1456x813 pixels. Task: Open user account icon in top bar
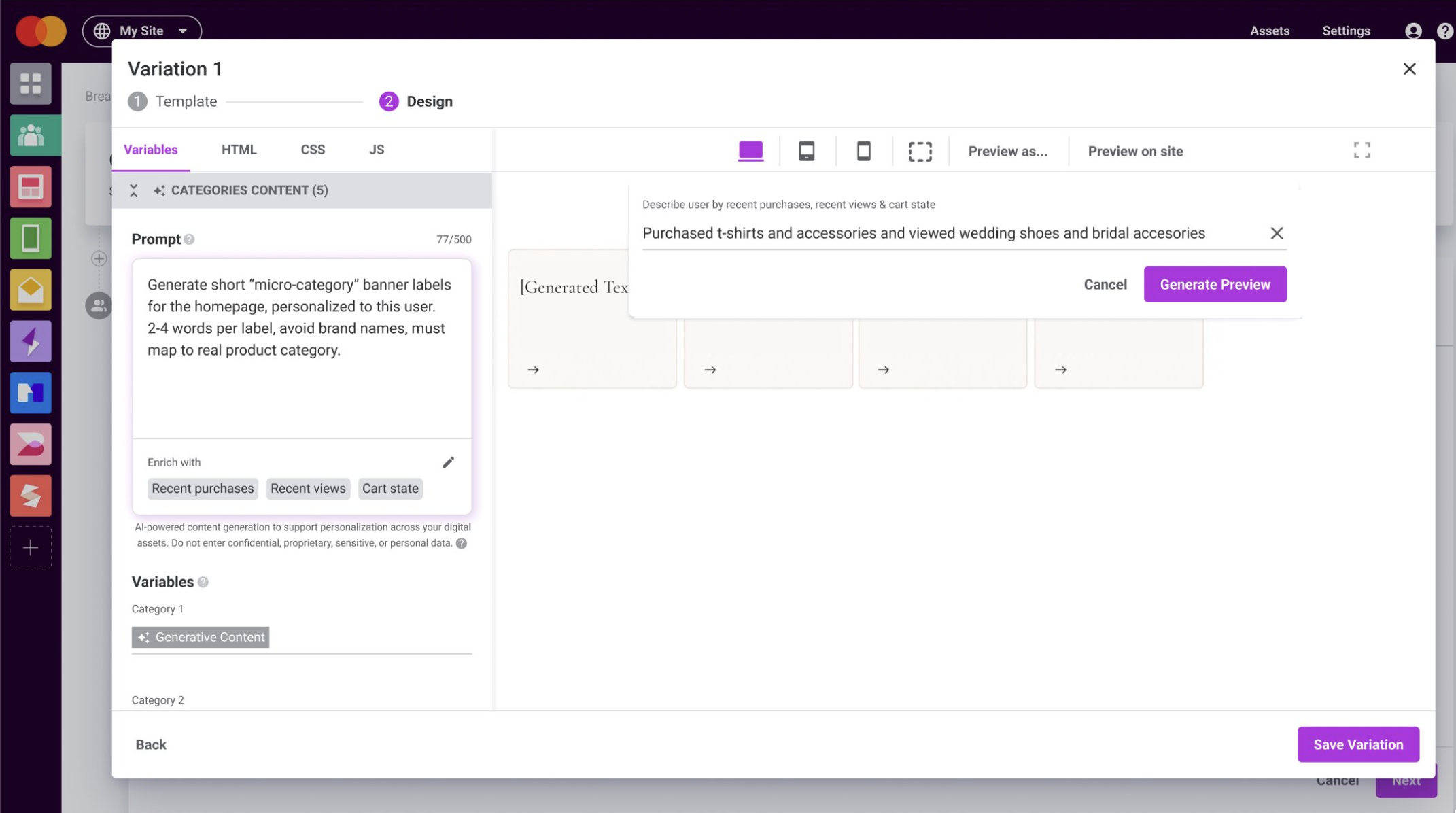[1413, 31]
